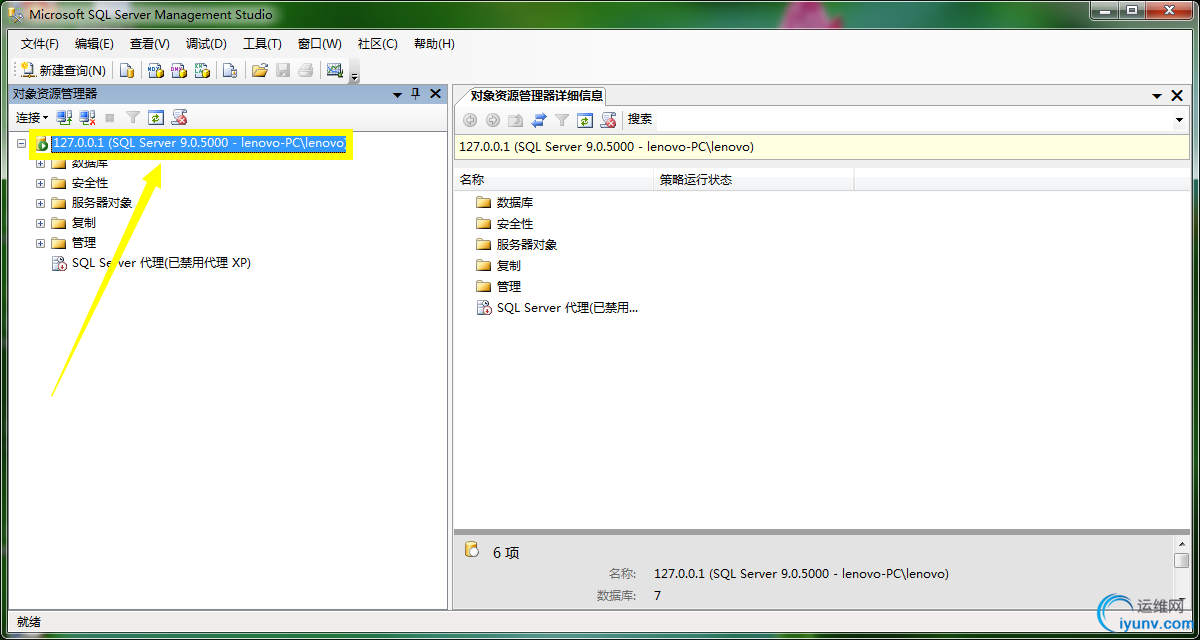The image size is (1200, 640).
Task: Open the 编辑(E) menu
Action: (94, 44)
